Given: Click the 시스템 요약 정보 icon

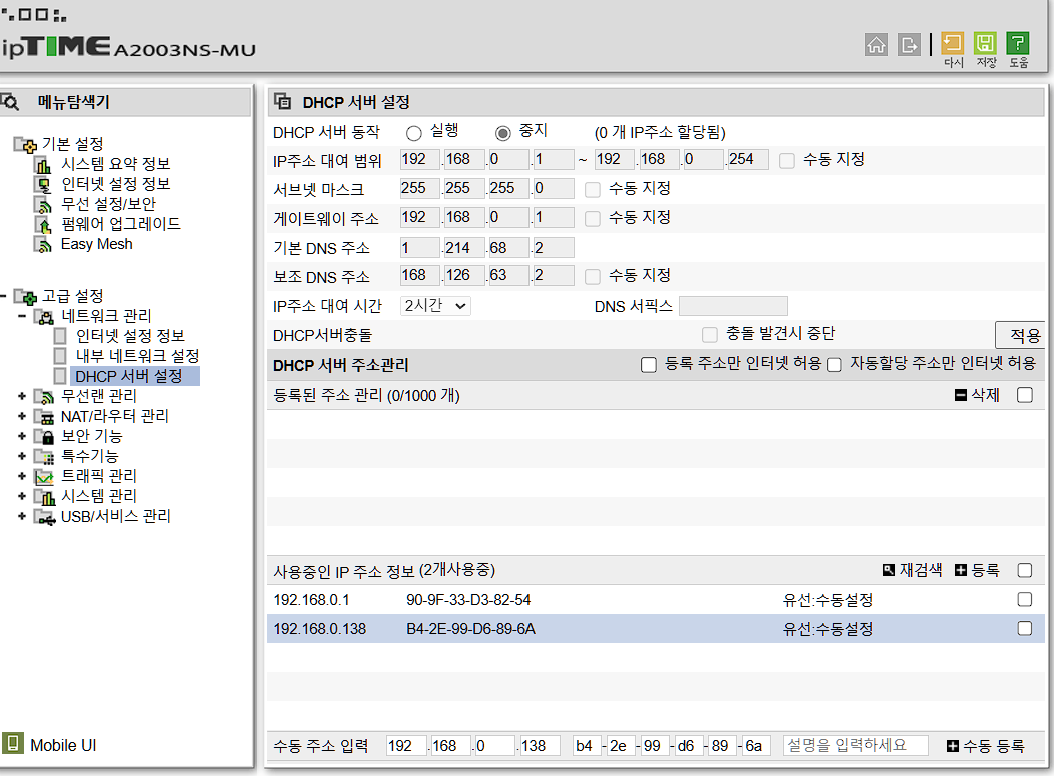Looking at the screenshot, I should pyautogui.click(x=44, y=165).
